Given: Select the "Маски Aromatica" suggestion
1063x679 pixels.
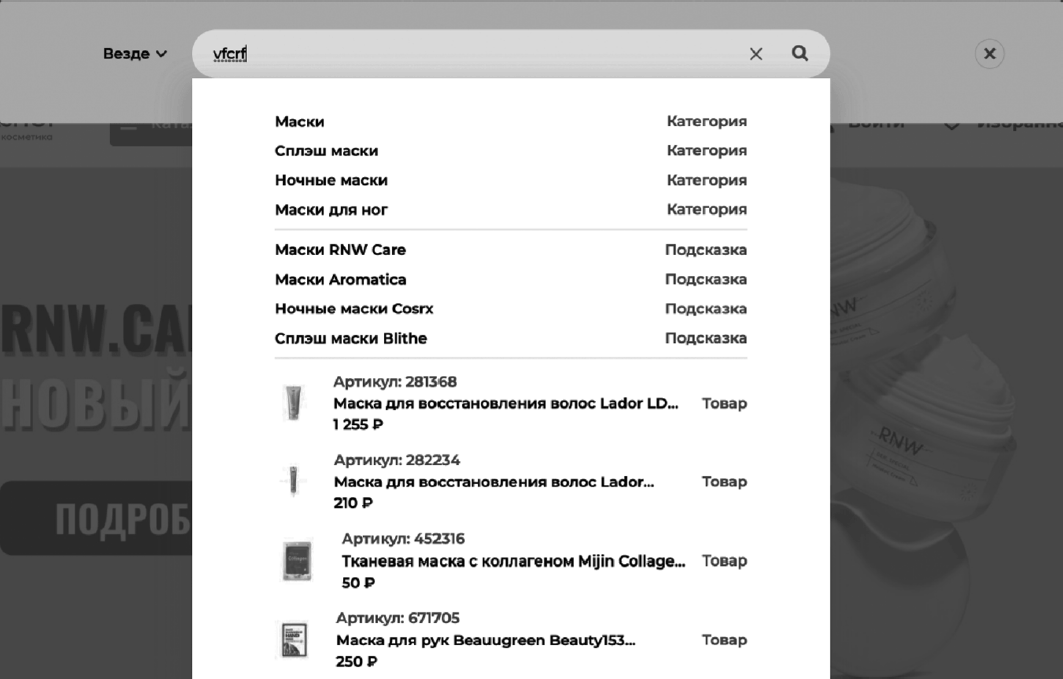Looking at the screenshot, I should click(x=340, y=280).
